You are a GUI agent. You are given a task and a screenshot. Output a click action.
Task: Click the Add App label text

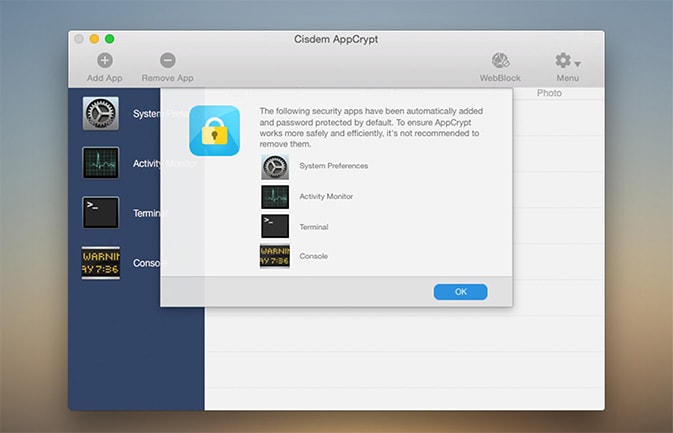pyautogui.click(x=105, y=78)
